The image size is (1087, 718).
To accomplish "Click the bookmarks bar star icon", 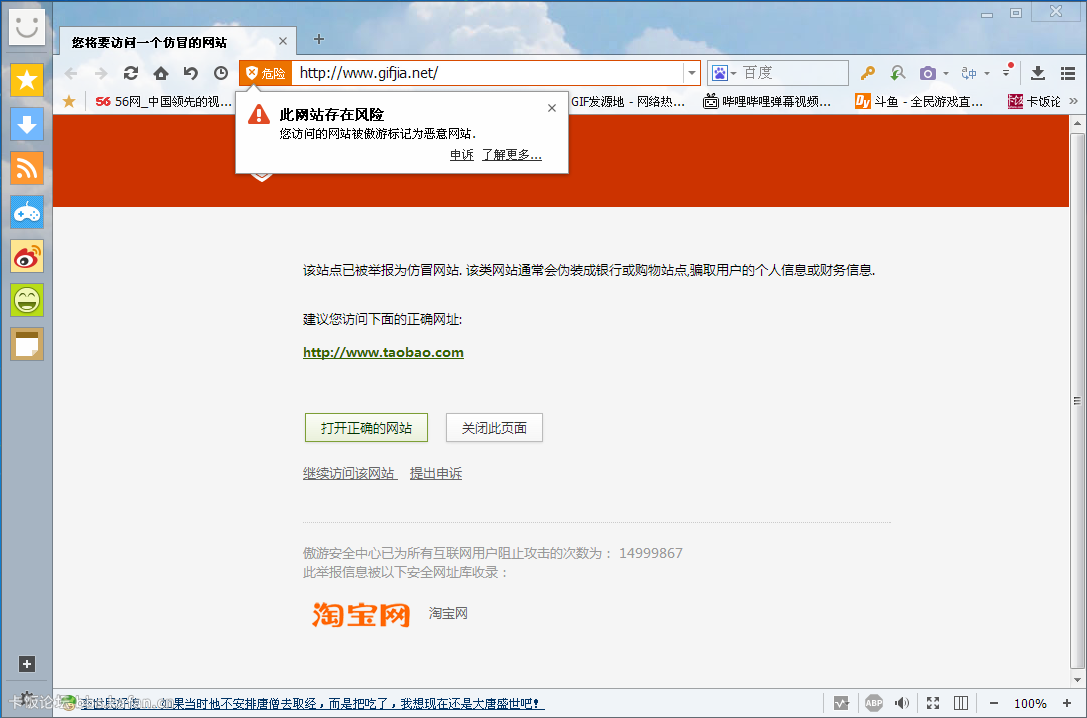I will [69, 102].
